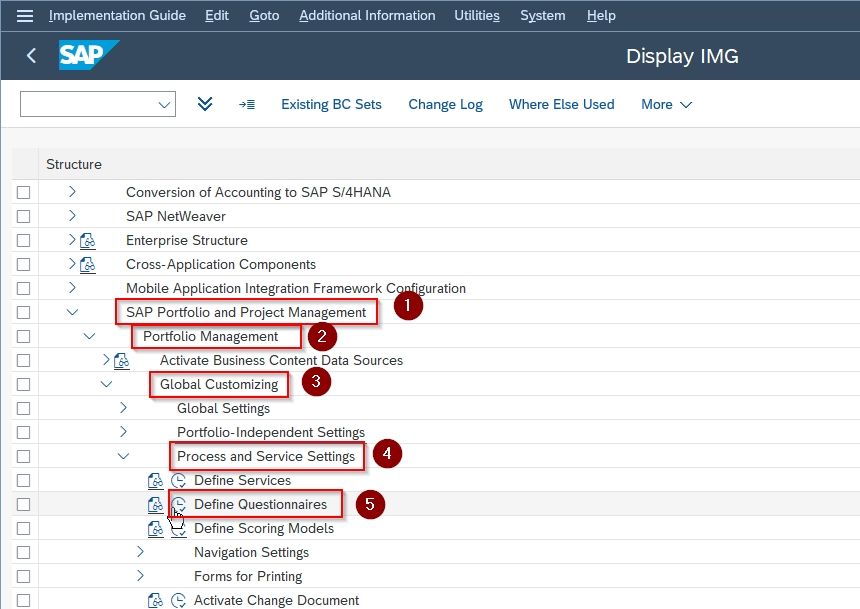Click the SAP logo
860x609 pixels.
(88, 55)
